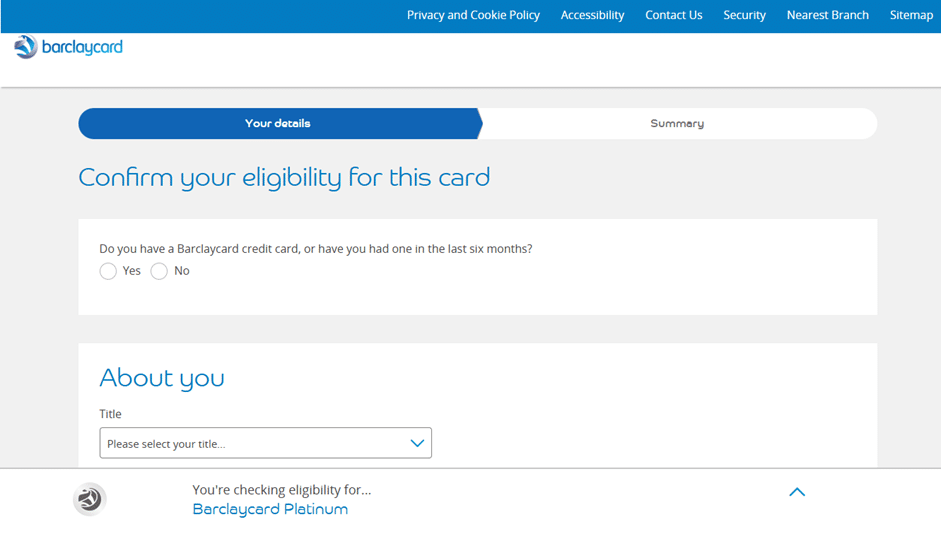Click the Contact Us link

[x=673, y=15]
